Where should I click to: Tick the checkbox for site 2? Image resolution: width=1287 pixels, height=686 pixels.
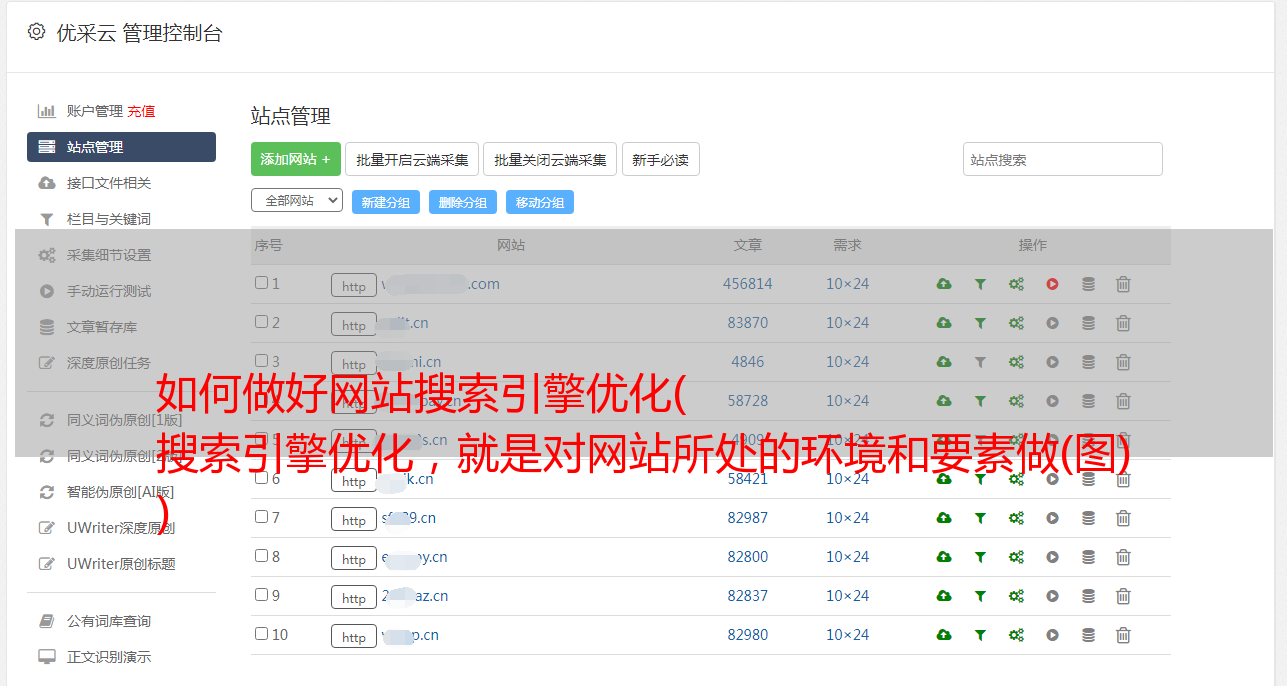[261, 322]
